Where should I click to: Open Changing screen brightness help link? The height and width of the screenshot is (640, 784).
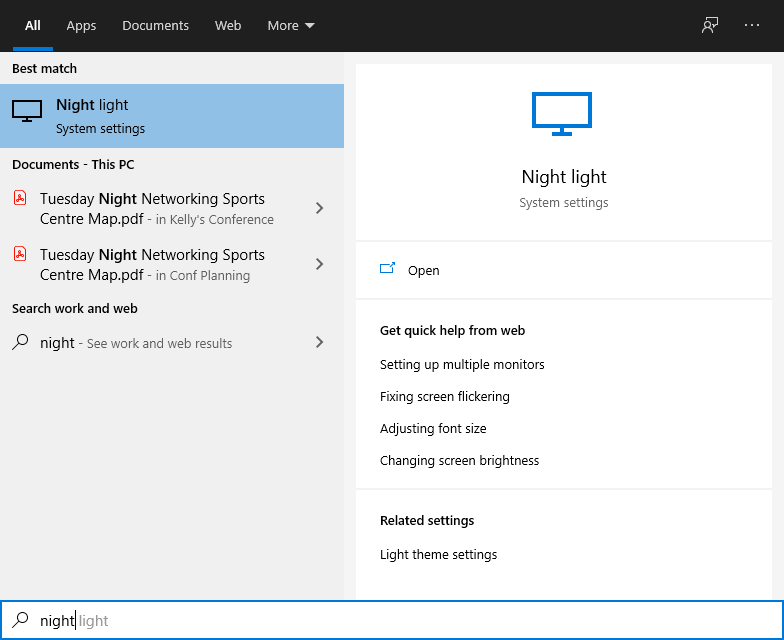pyautogui.click(x=459, y=460)
